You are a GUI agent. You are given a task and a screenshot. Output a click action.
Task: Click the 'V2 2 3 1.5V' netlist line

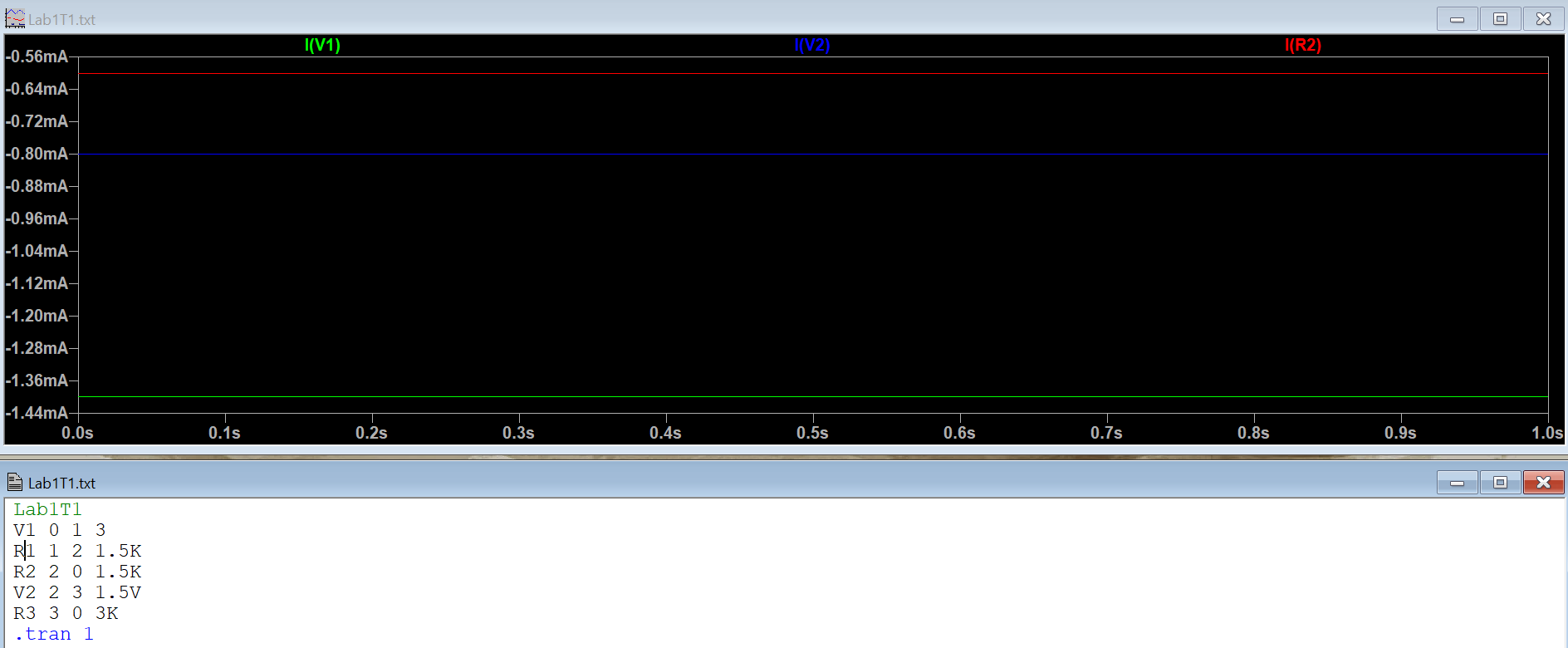pyautogui.click(x=77, y=592)
